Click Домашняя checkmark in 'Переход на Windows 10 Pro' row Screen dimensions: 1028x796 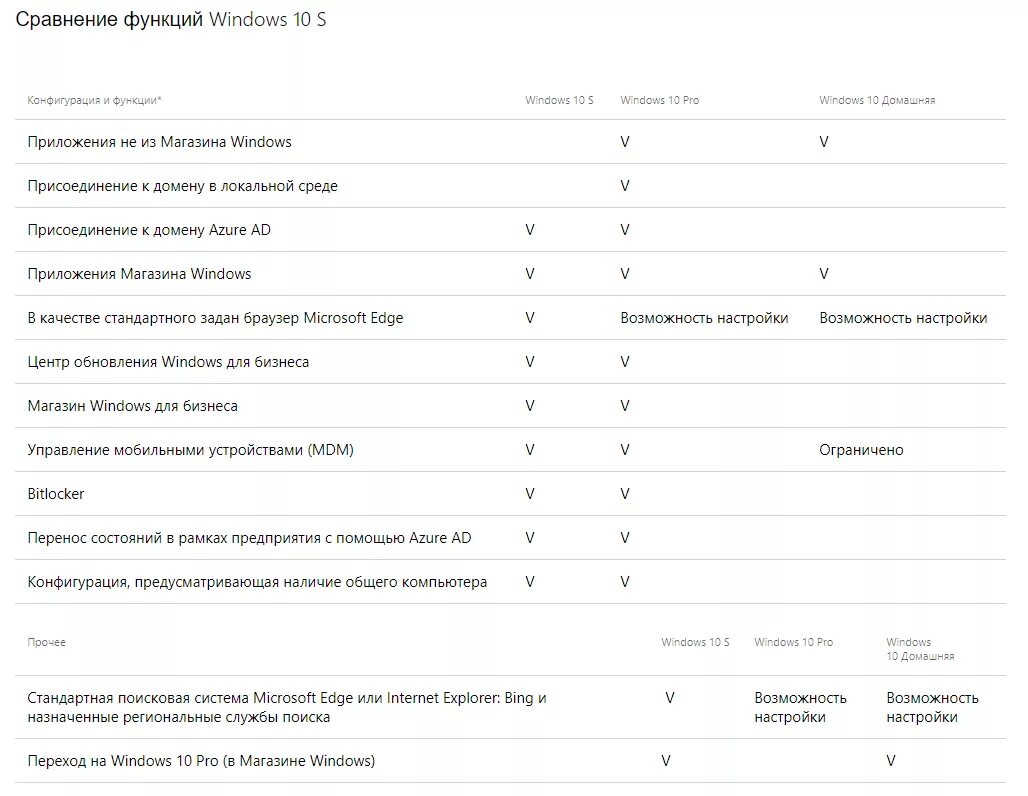click(891, 761)
